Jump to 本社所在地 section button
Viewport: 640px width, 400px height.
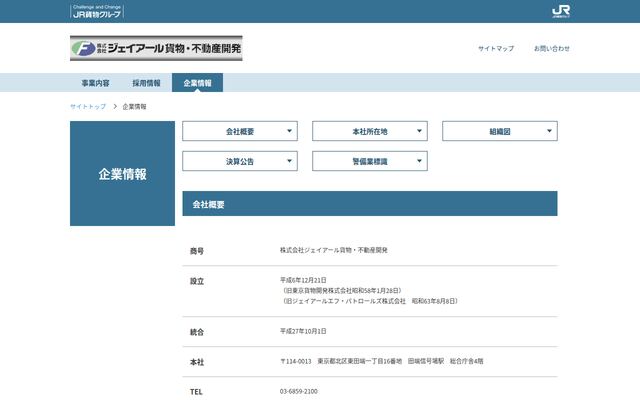370,131
